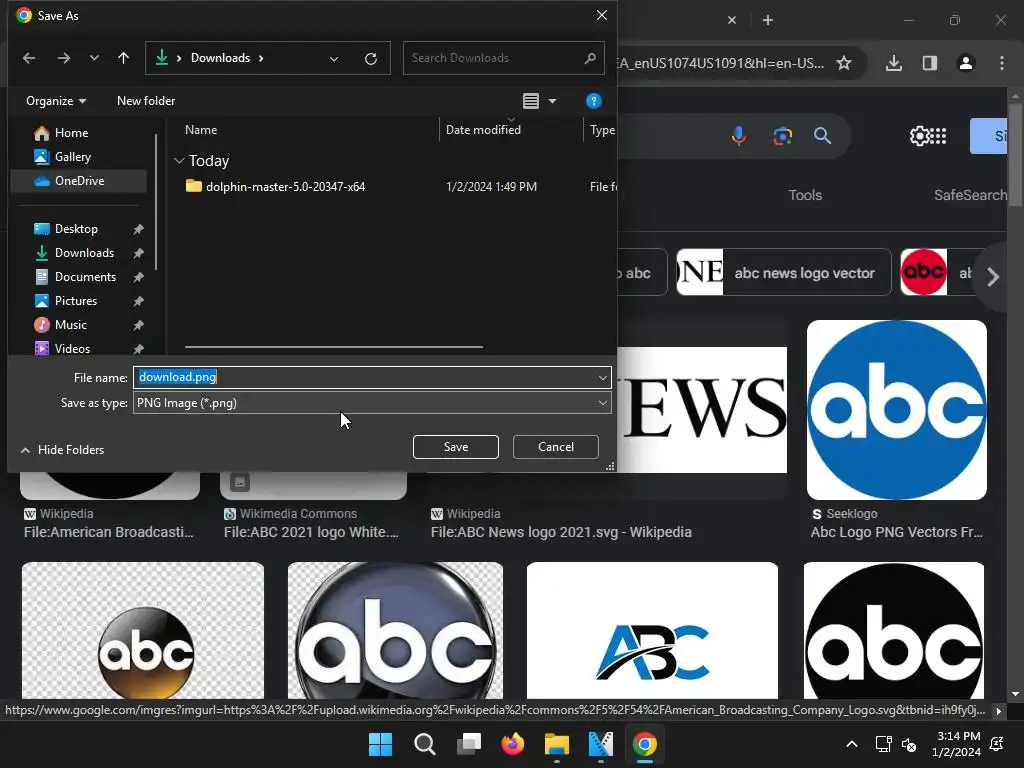Screen dimensions: 1024x768
Task: Select the dolphin-master-5.0-20347-x64 folder
Action: click(285, 187)
